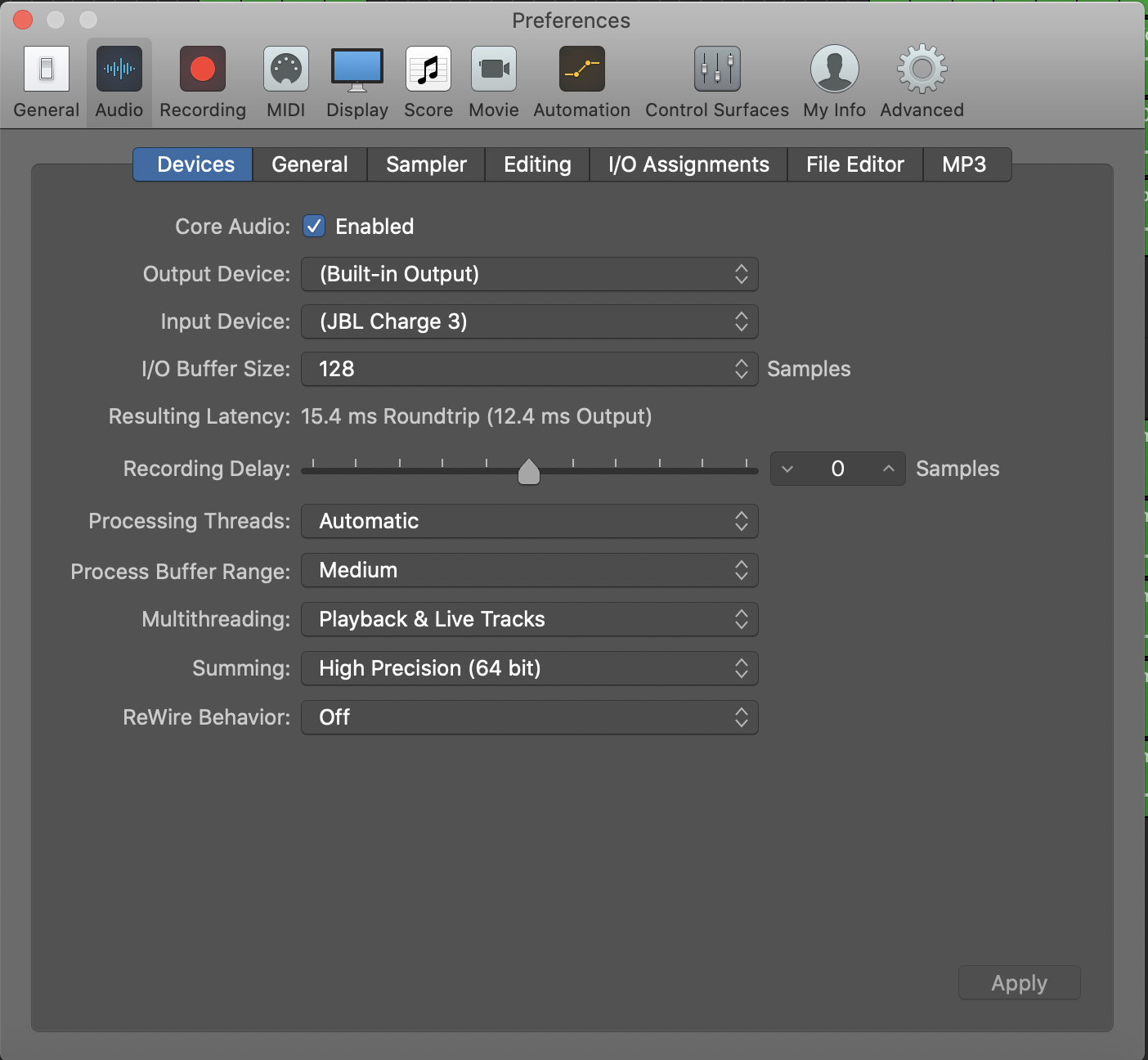
Task: Open Automation preferences curve icon
Action: click(x=582, y=69)
